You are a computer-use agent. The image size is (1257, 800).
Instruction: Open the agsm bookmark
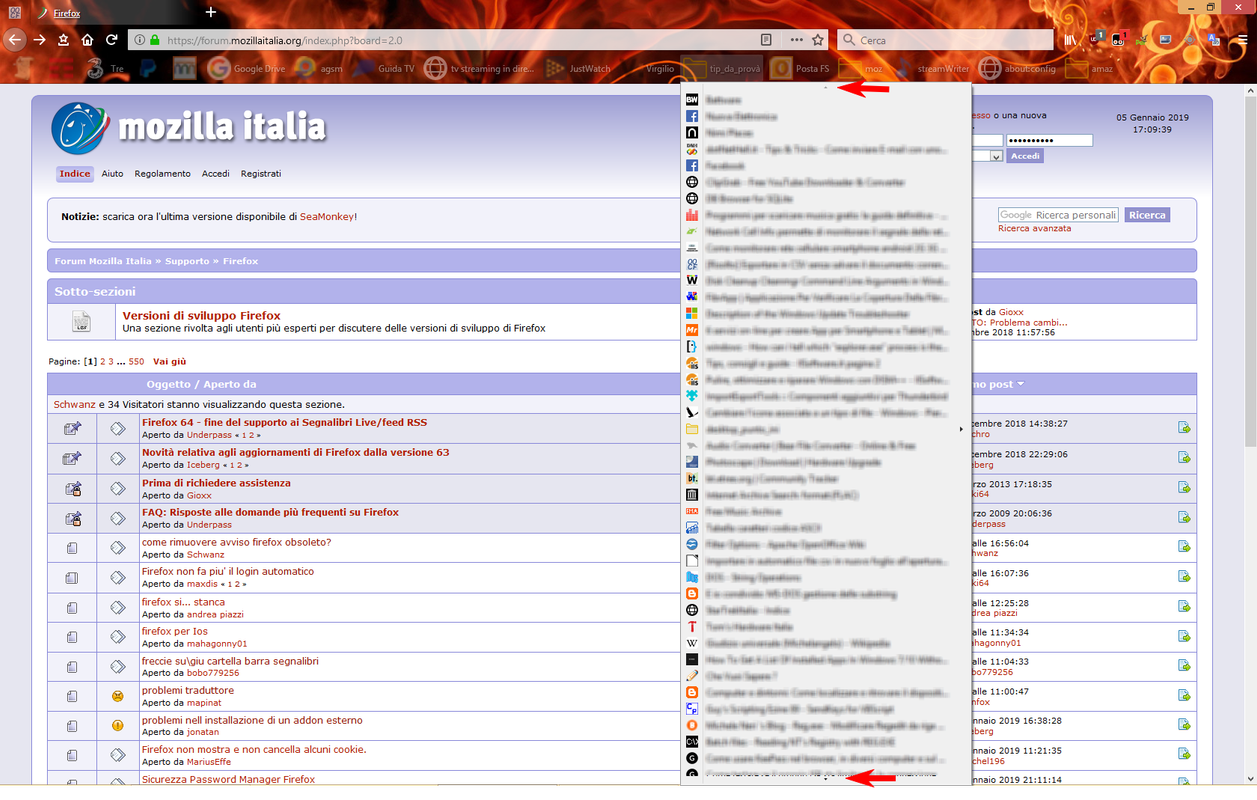click(x=319, y=69)
